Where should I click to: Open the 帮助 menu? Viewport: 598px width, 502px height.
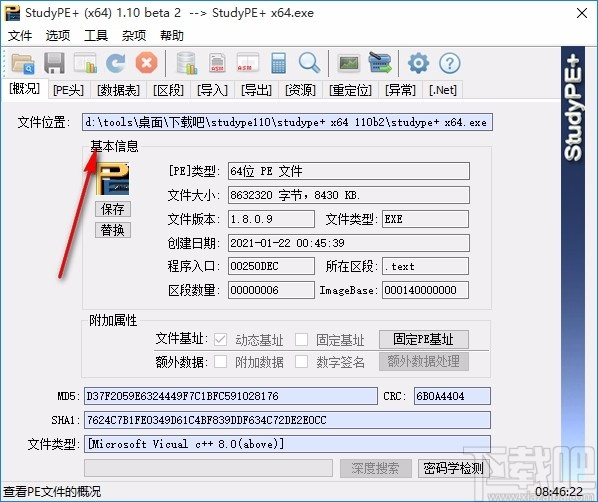tap(172, 35)
